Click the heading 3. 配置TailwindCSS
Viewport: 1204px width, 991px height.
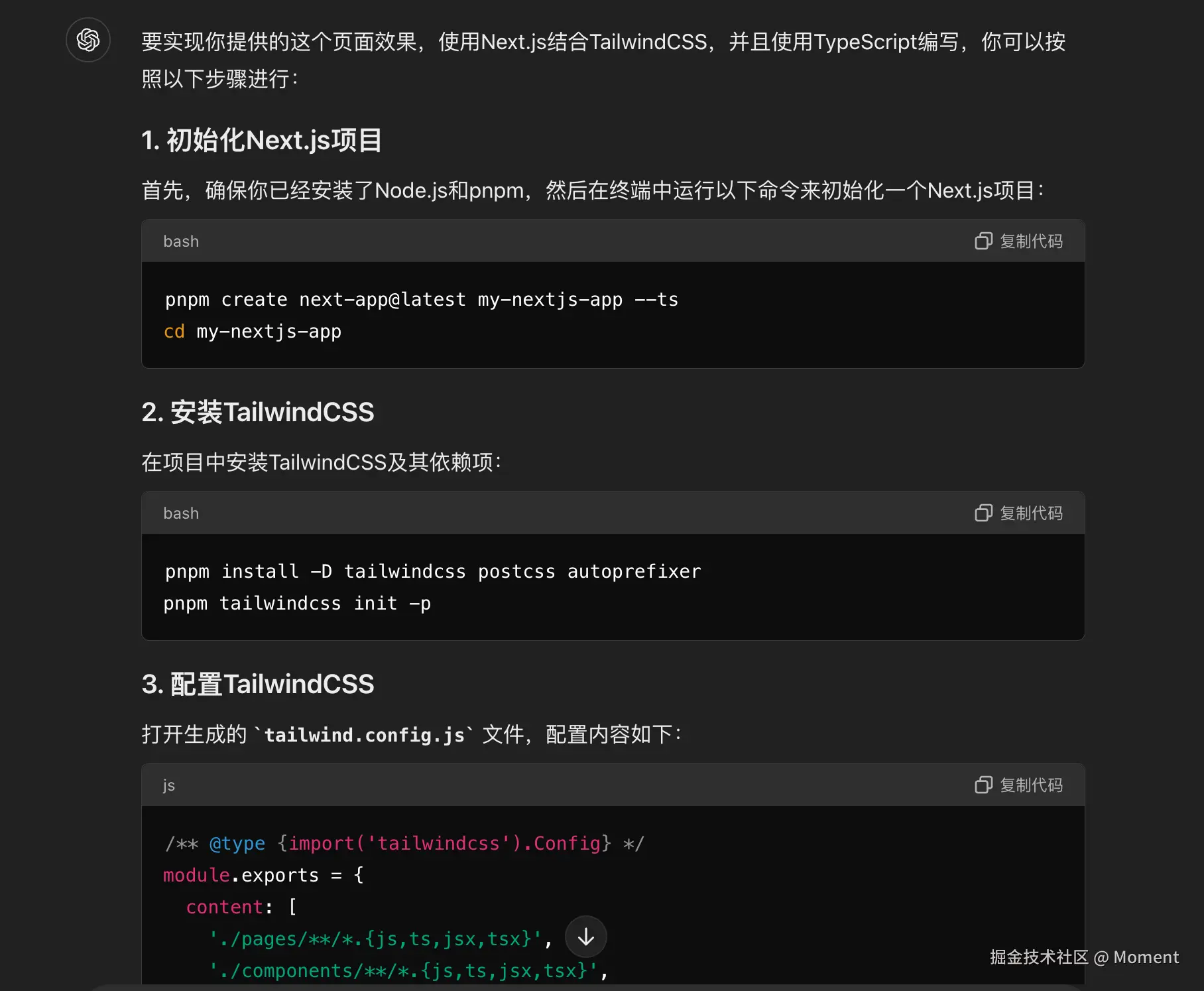tap(258, 684)
